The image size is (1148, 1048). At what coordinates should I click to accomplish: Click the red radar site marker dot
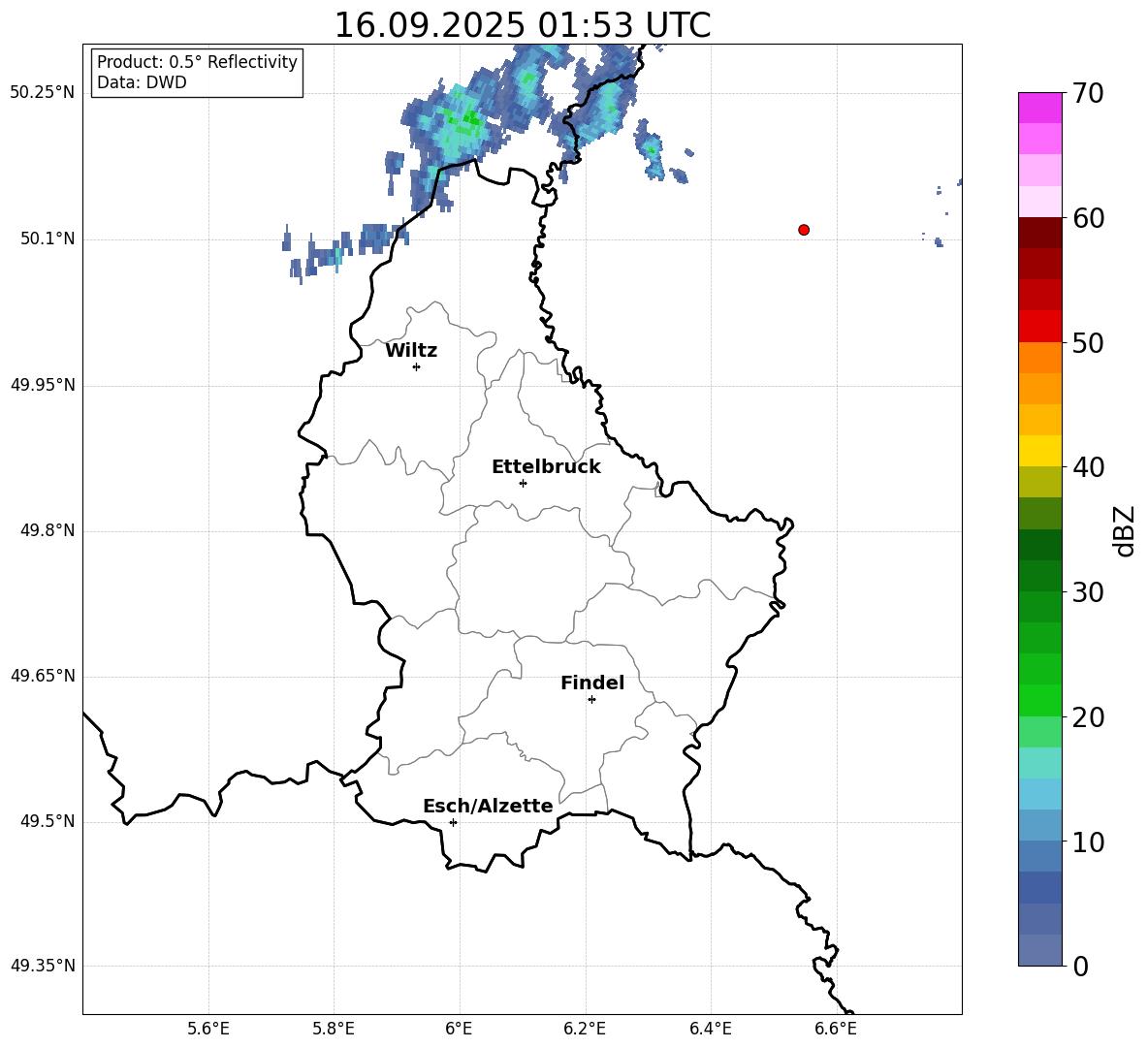804,230
